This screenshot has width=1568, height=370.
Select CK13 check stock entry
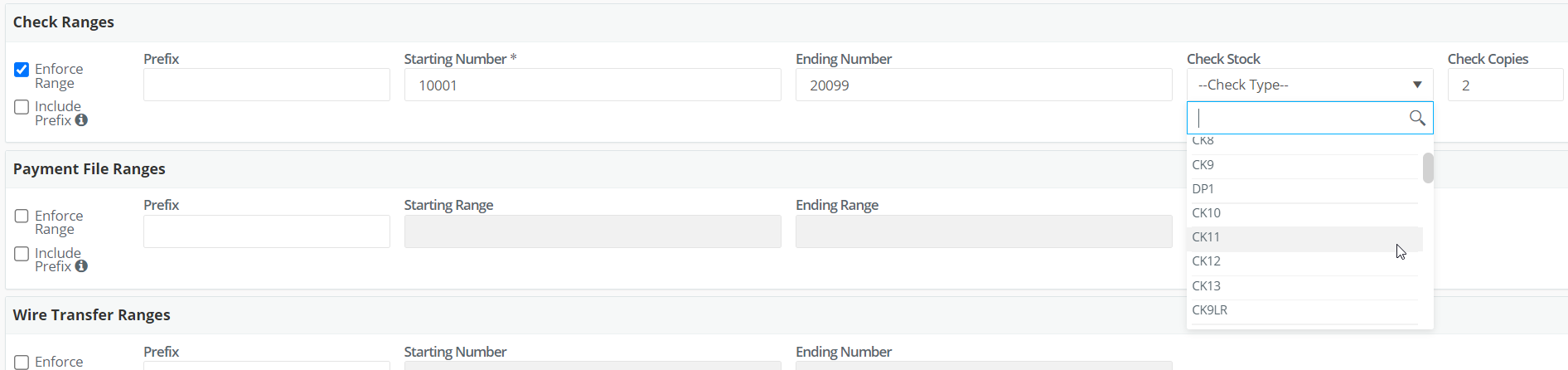[x=1304, y=286]
